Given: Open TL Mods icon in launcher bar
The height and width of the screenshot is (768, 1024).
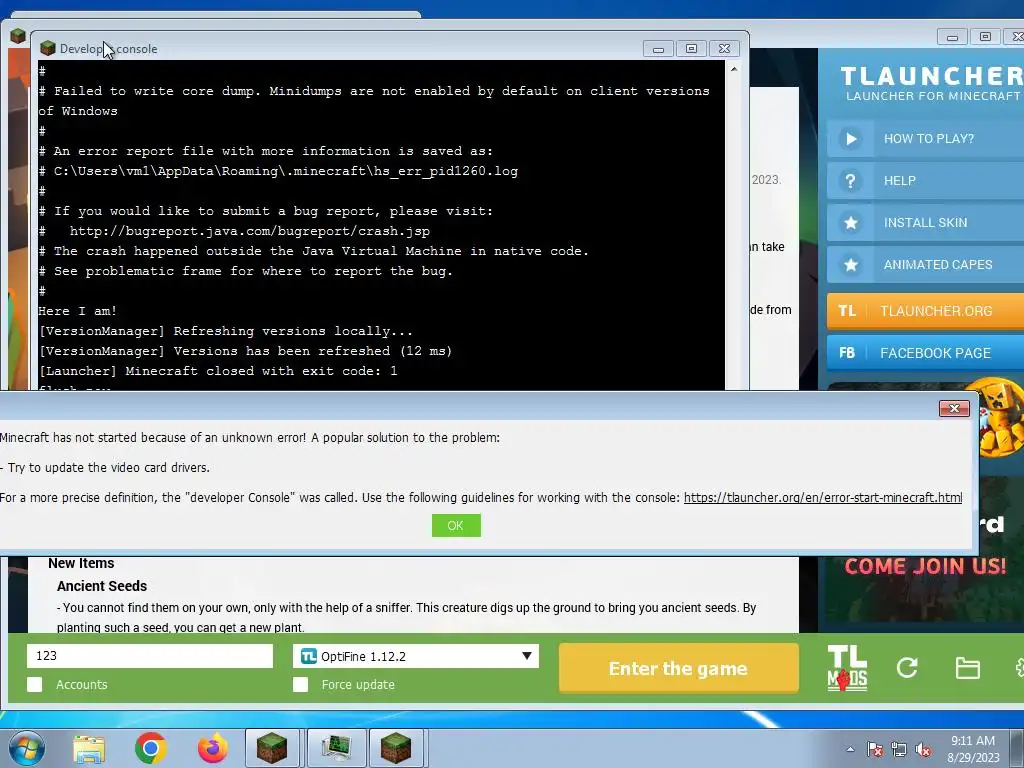Looking at the screenshot, I should pos(847,668).
